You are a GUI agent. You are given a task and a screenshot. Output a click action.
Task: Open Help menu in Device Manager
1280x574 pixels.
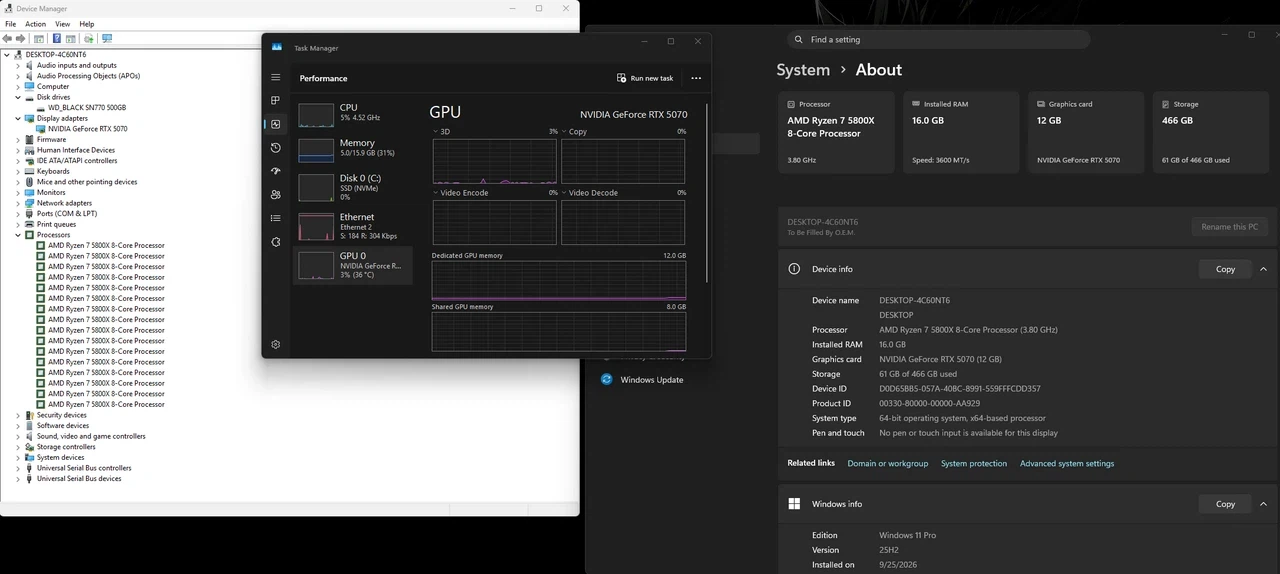(x=86, y=24)
